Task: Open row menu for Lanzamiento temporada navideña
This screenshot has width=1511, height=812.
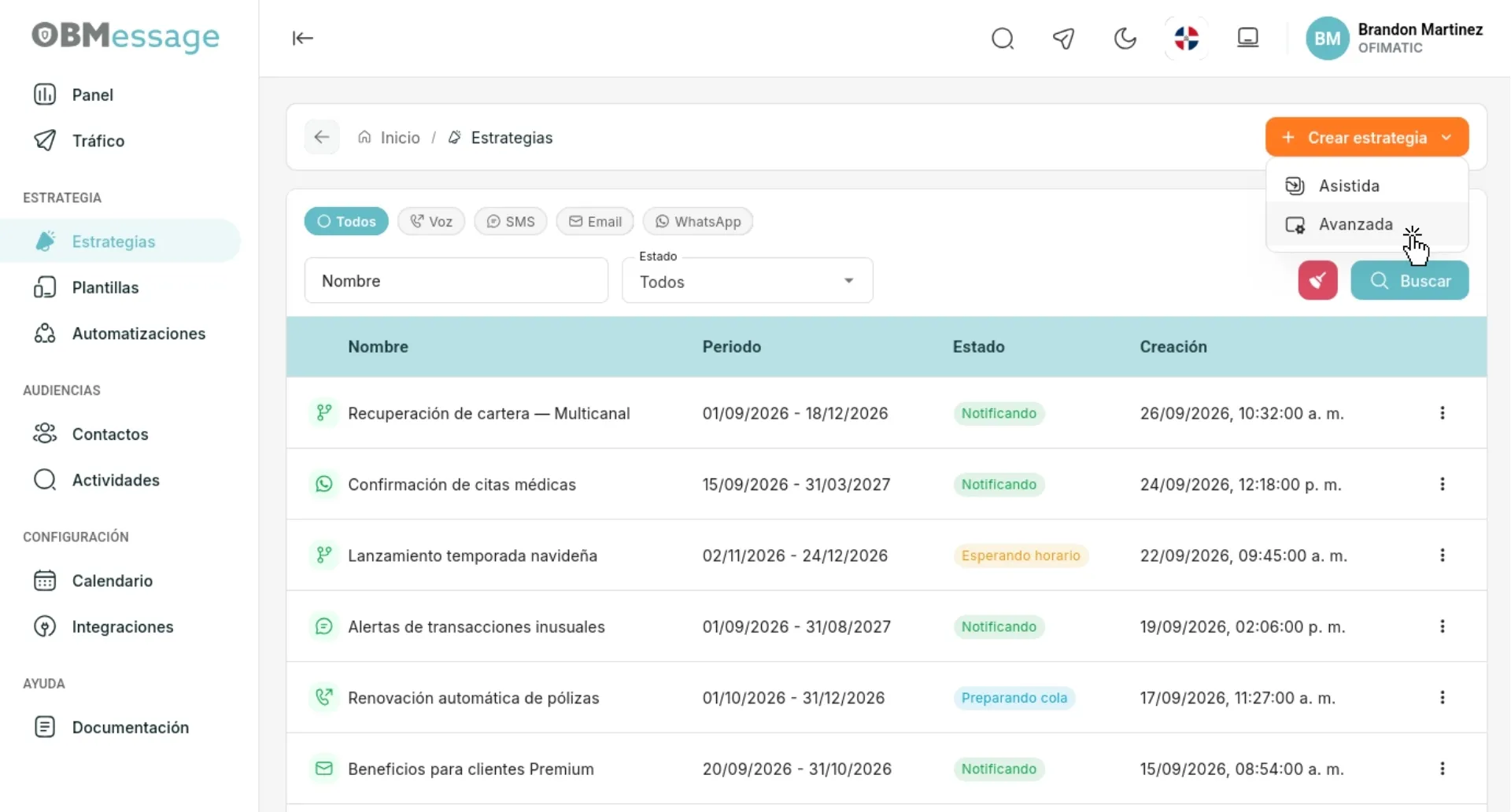Action: pyautogui.click(x=1443, y=555)
